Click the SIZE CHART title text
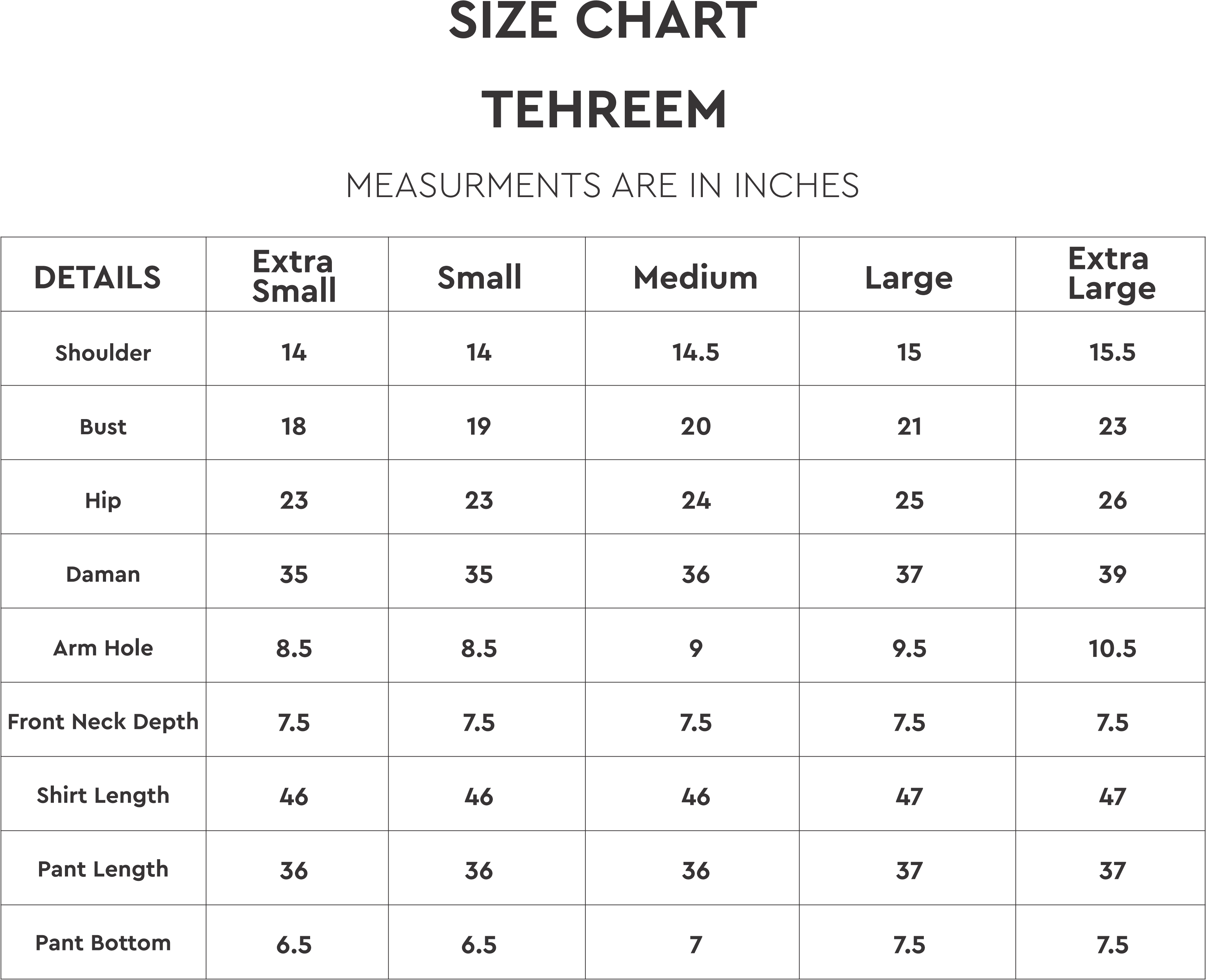 (x=603, y=21)
